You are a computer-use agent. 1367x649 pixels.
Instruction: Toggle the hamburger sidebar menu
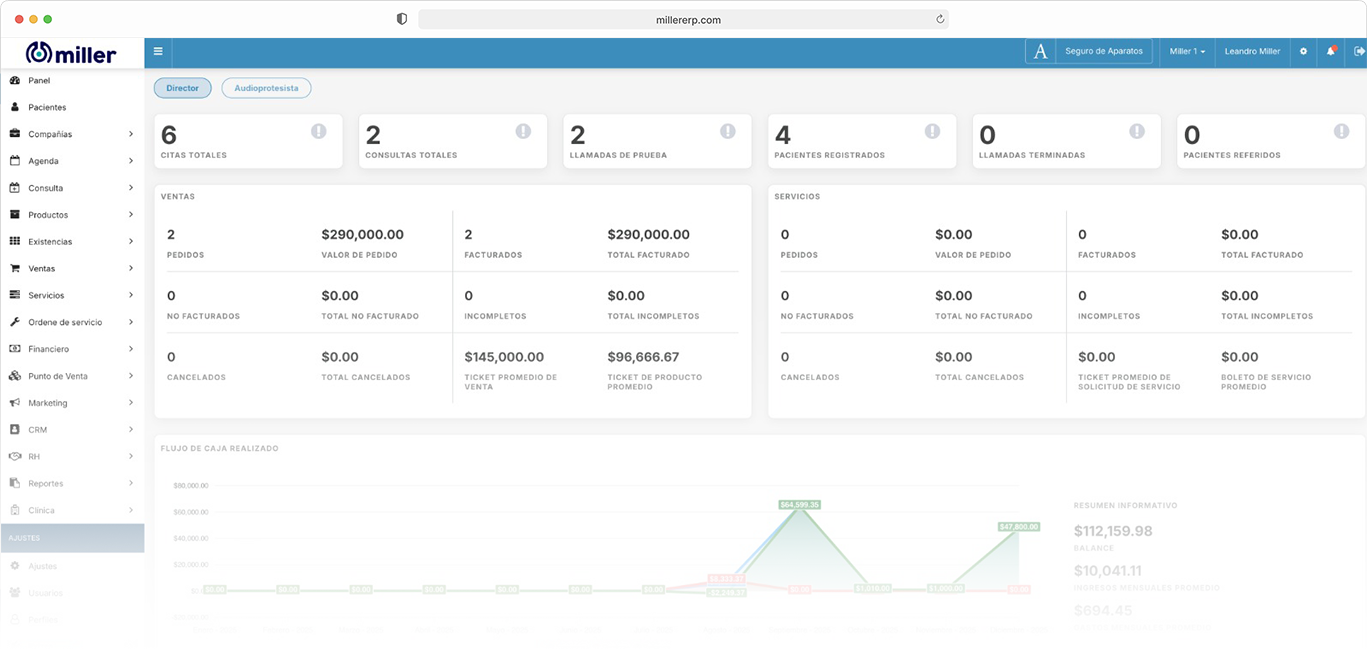pos(158,51)
